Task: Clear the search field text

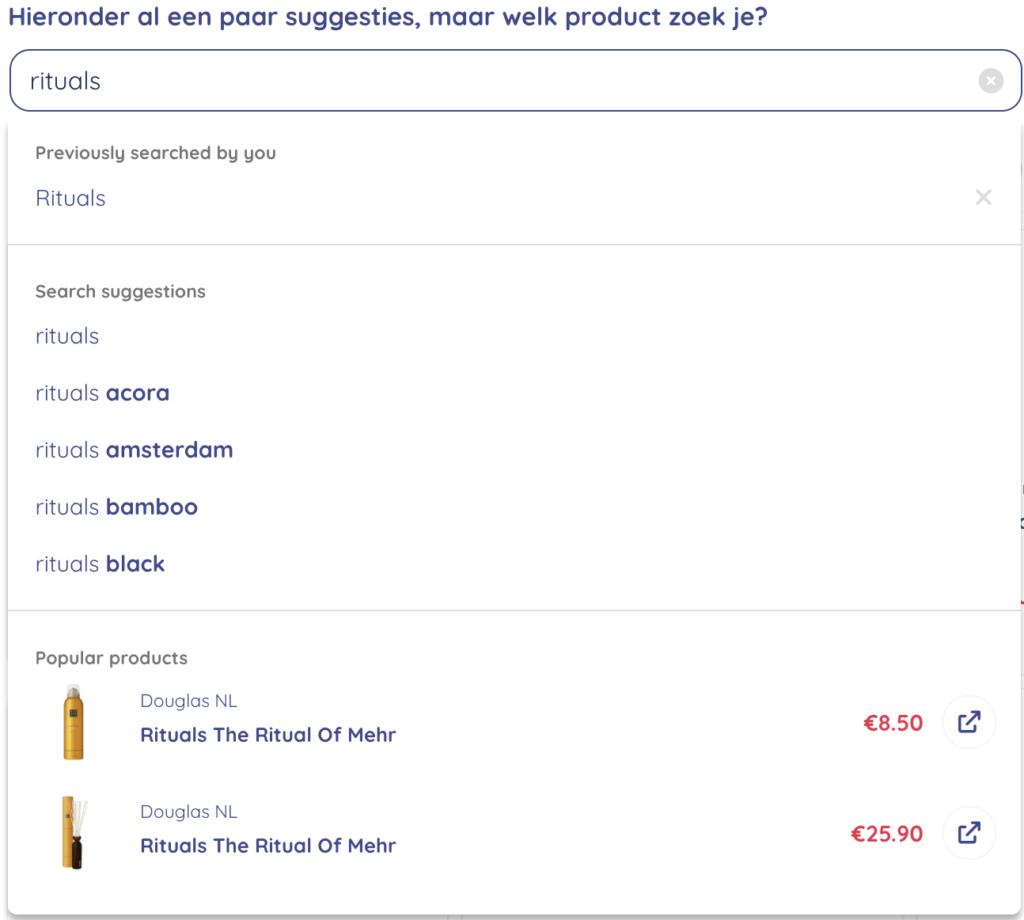Action: pyautogui.click(x=990, y=81)
